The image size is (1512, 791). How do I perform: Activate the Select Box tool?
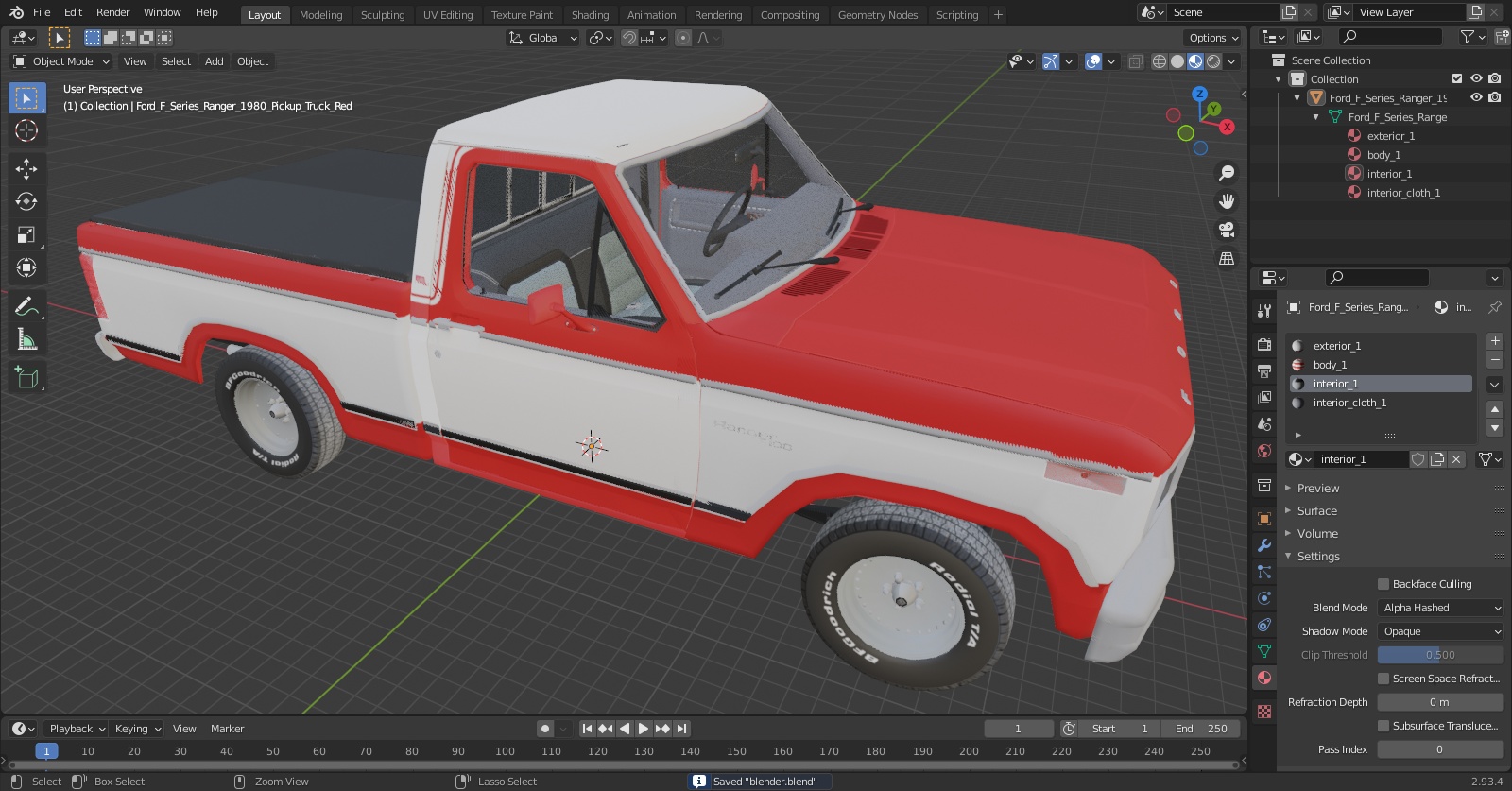(x=26, y=97)
